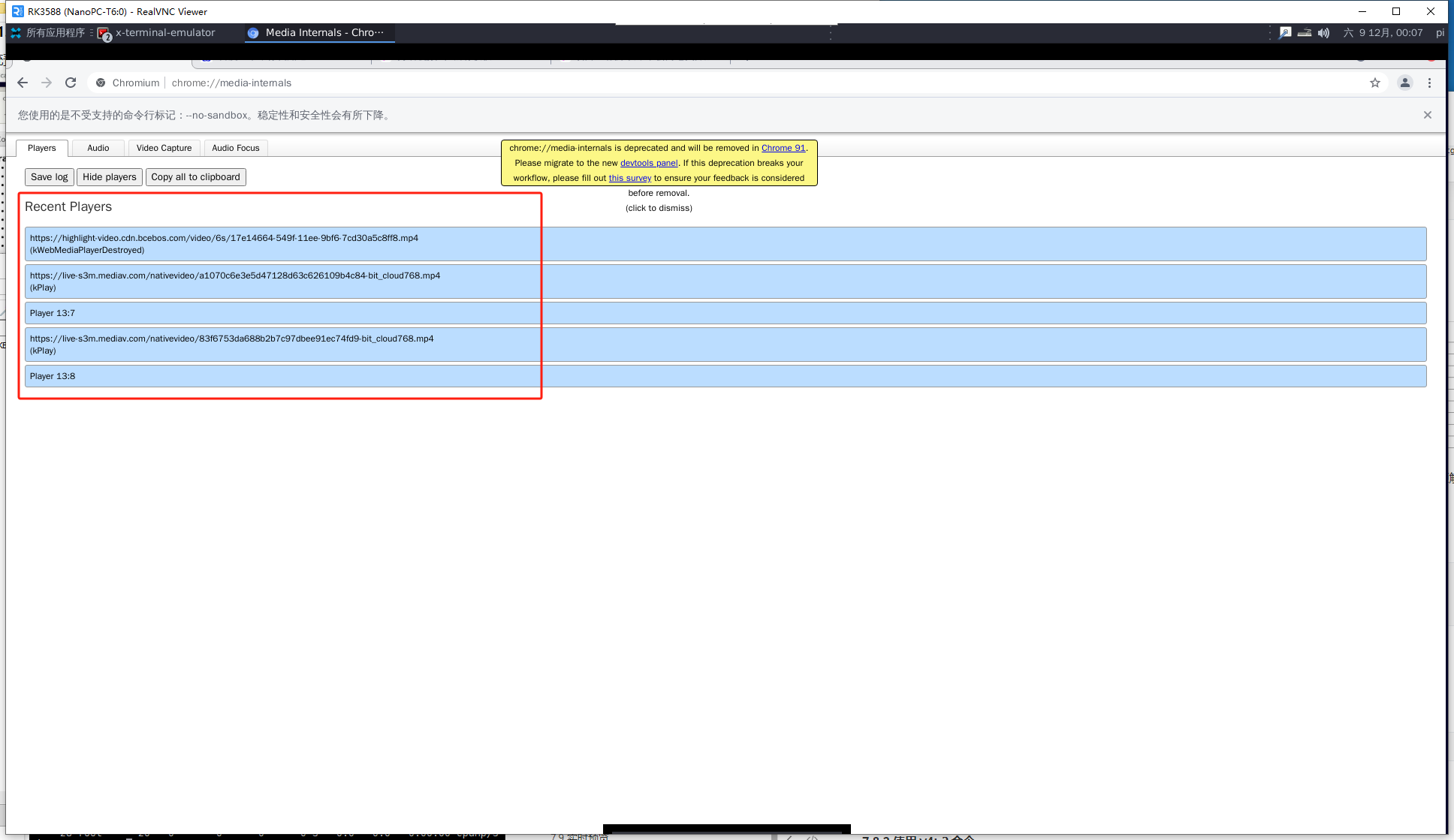The height and width of the screenshot is (840, 1454).
Task: Click the browser back arrow
Action: (x=23, y=83)
